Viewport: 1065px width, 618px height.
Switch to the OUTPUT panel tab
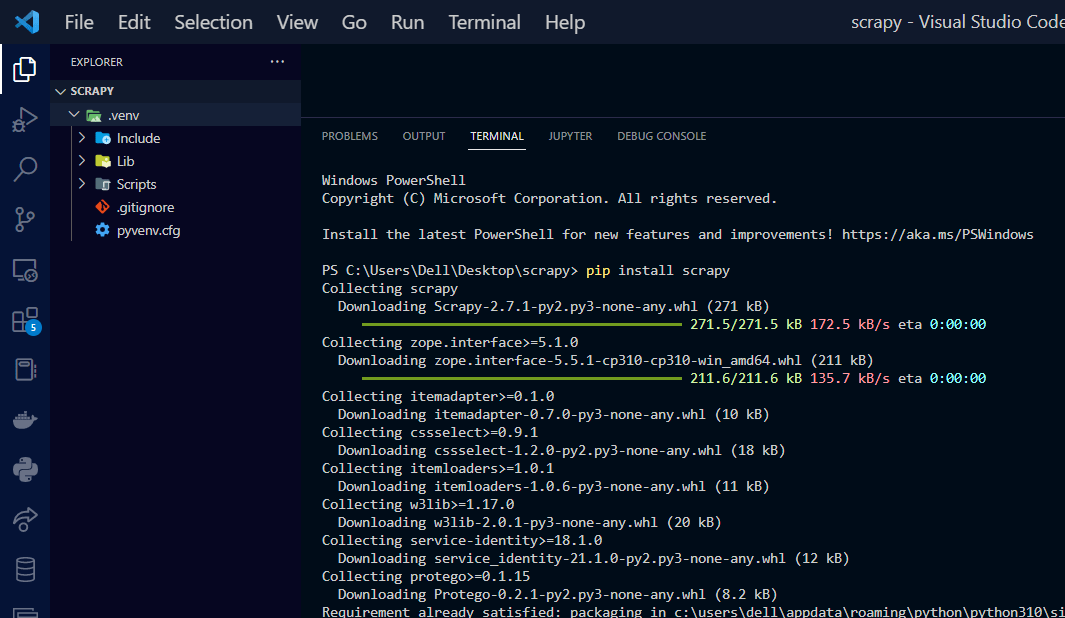pyautogui.click(x=424, y=137)
